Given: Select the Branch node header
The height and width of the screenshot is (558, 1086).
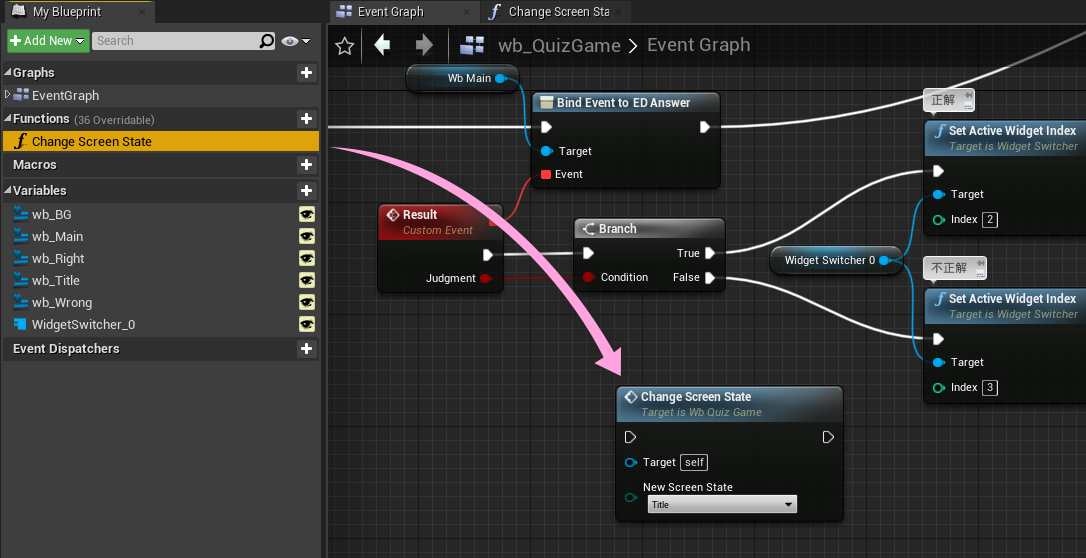Looking at the screenshot, I should point(650,228).
